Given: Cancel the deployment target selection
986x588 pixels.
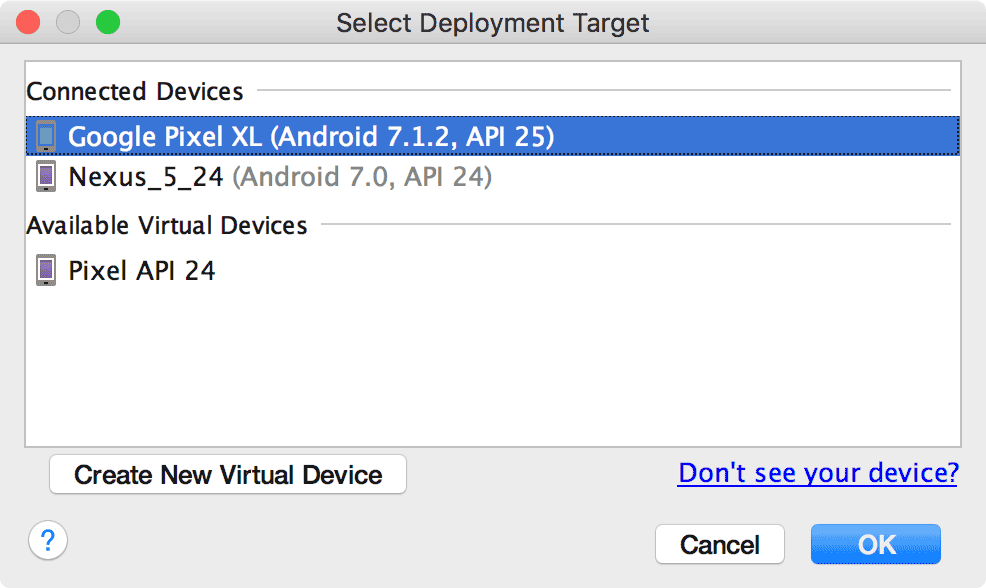Looking at the screenshot, I should pyautogui.click(x=720, y=544).
